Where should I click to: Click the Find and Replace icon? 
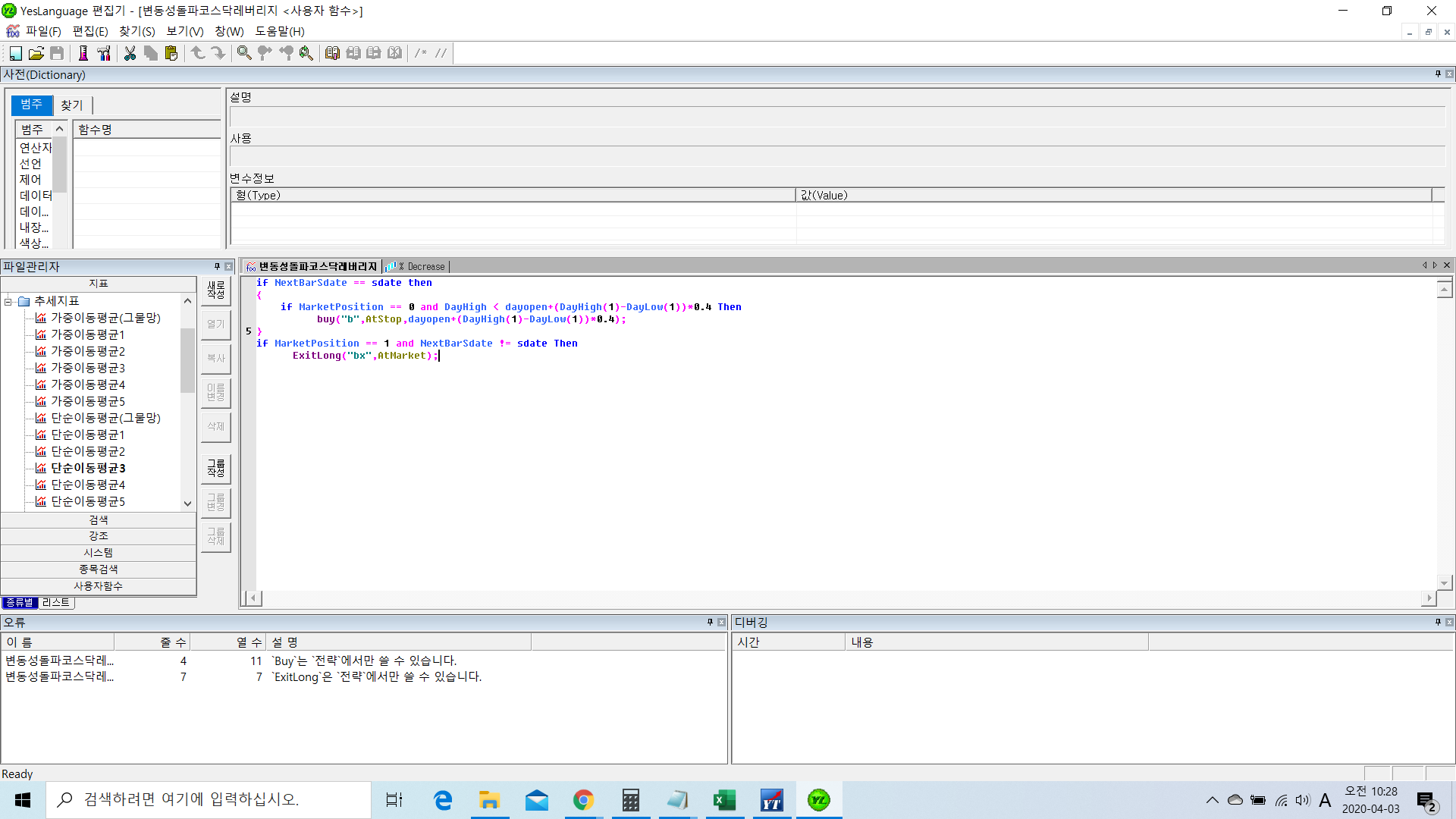click(x=306, y=53)
